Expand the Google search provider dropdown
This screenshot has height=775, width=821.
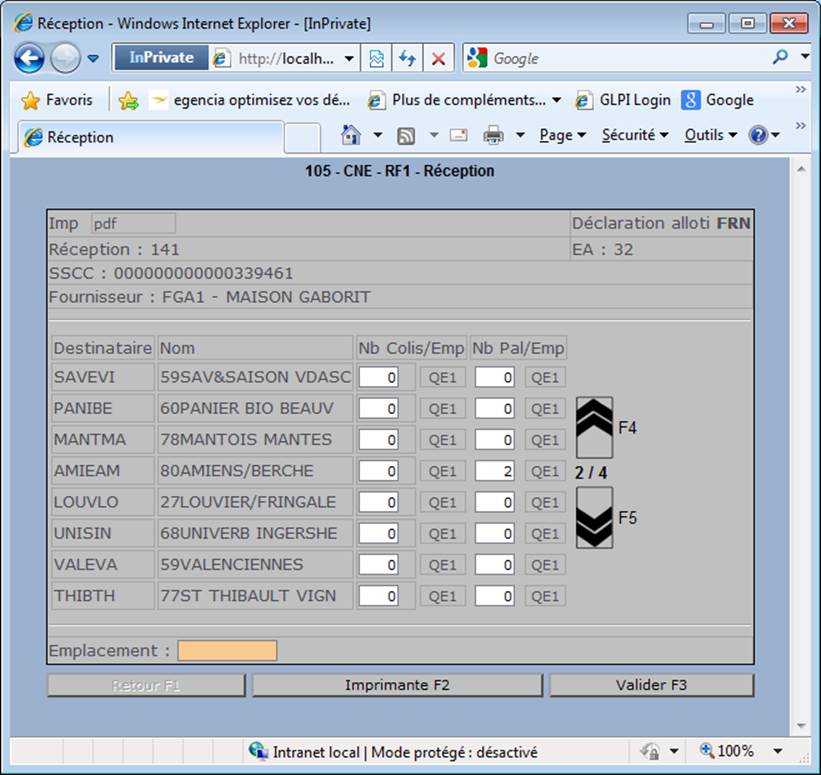805,57
